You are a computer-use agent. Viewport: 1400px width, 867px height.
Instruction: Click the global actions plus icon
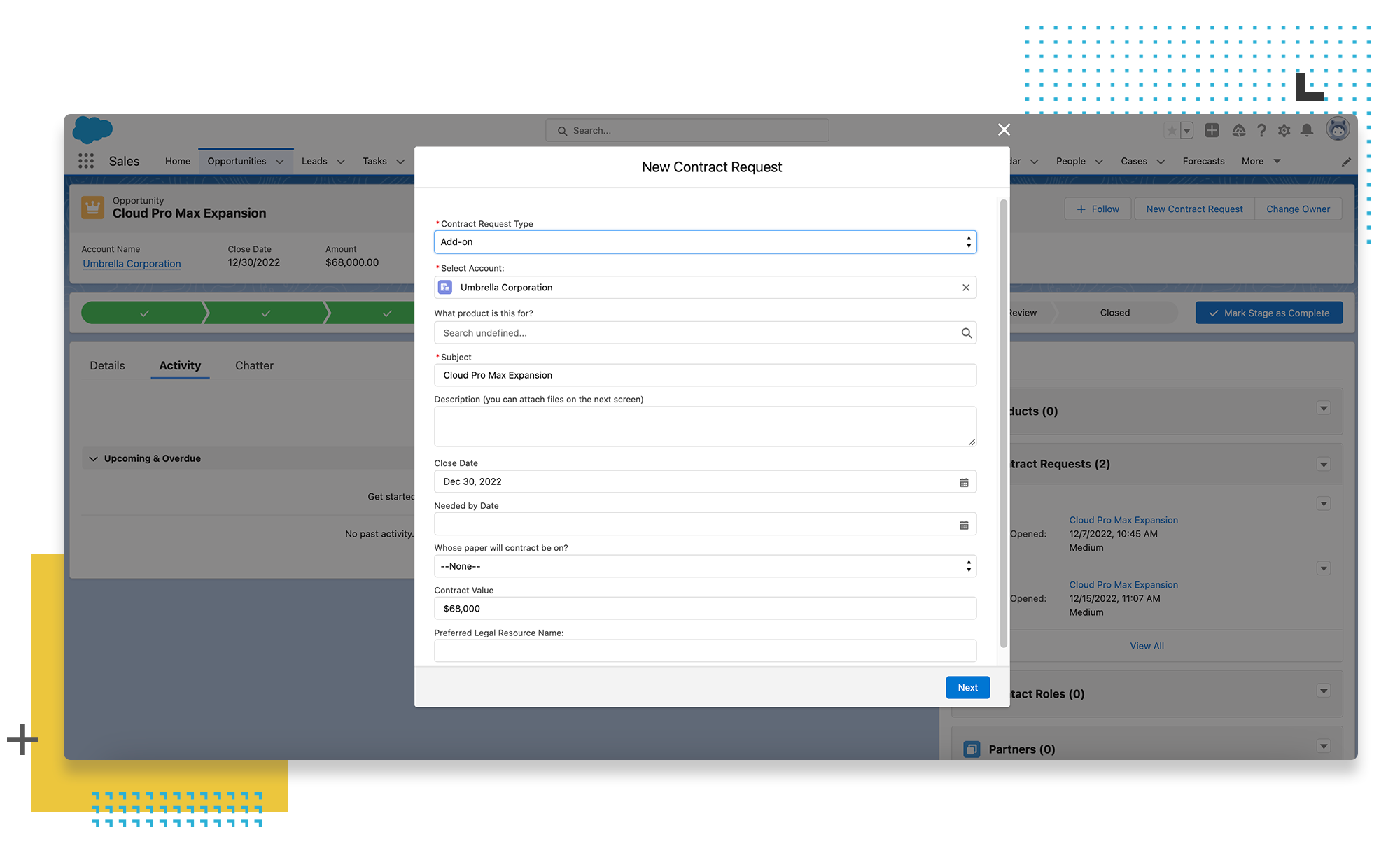1212,130
